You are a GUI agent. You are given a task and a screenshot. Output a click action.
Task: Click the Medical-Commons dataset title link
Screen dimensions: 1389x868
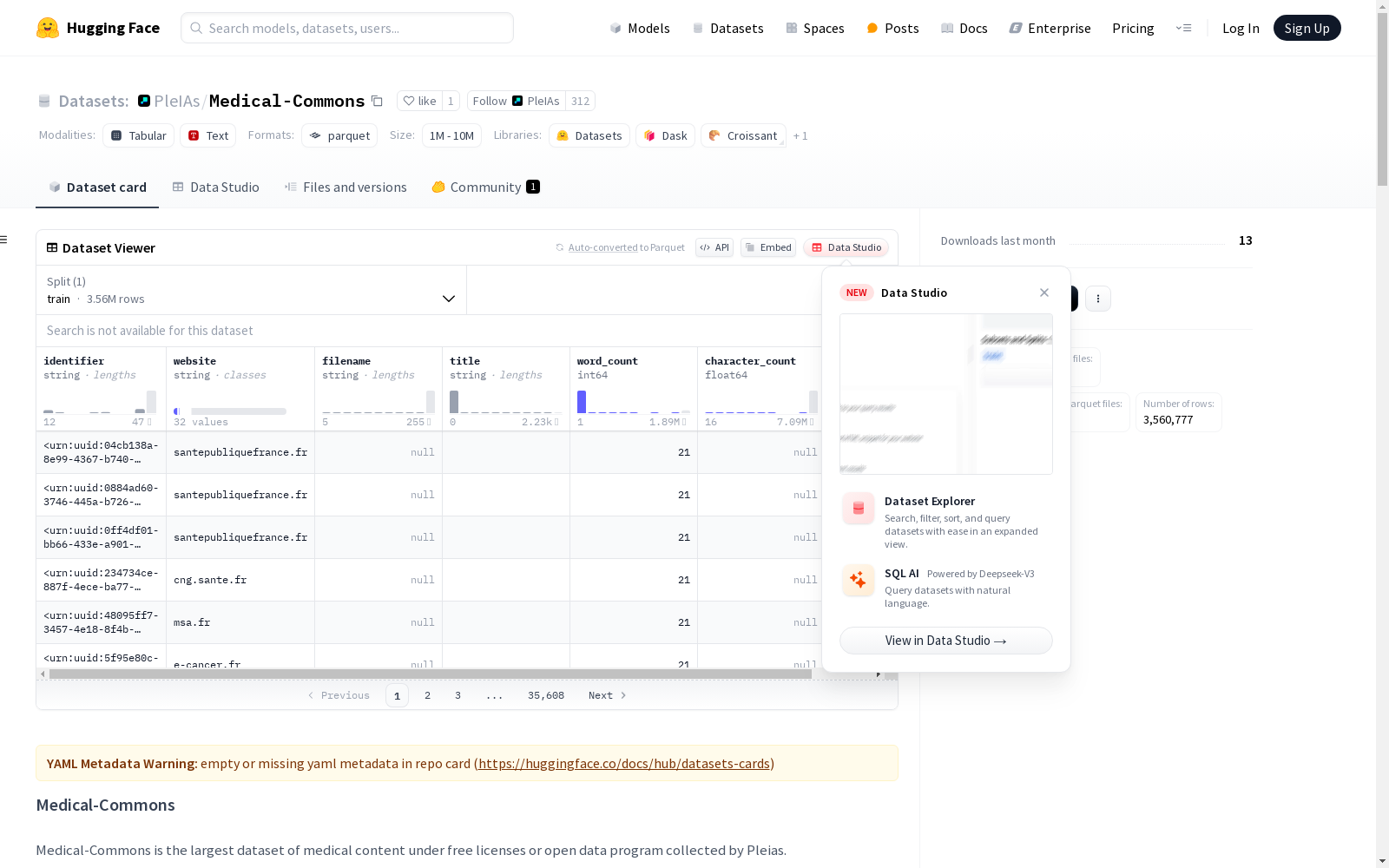point(287,101)
